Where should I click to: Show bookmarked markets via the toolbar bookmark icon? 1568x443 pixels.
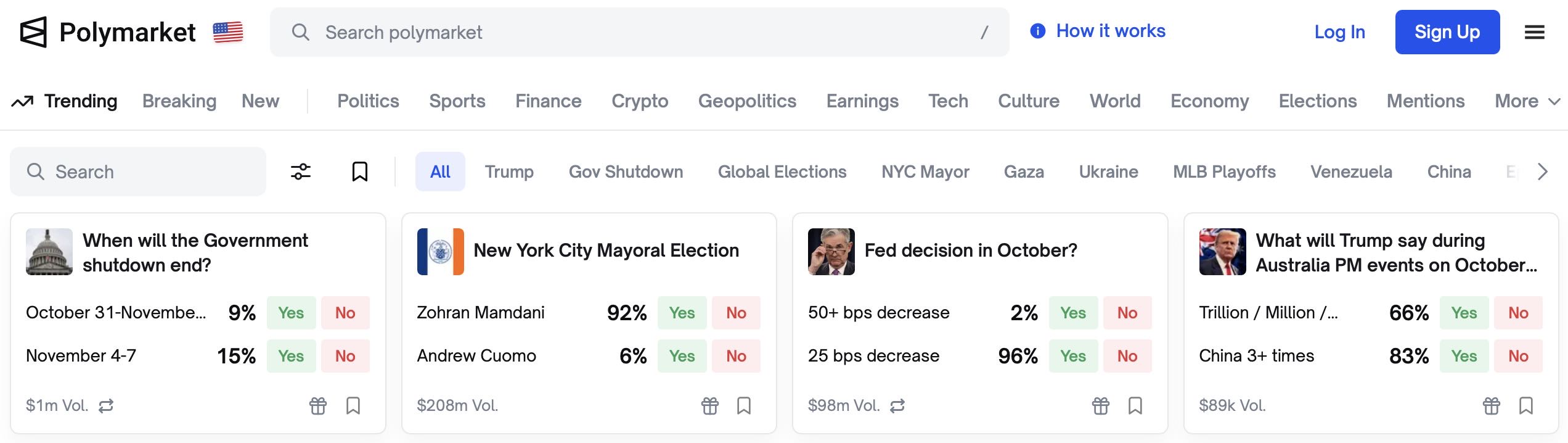pos(360,172)
